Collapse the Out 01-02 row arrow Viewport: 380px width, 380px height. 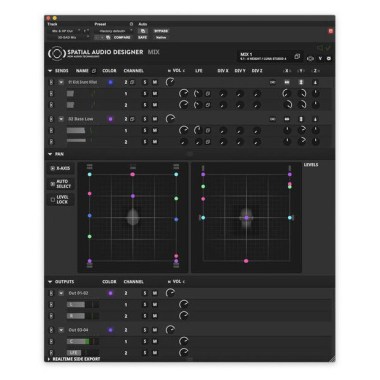tap(61, 293)
